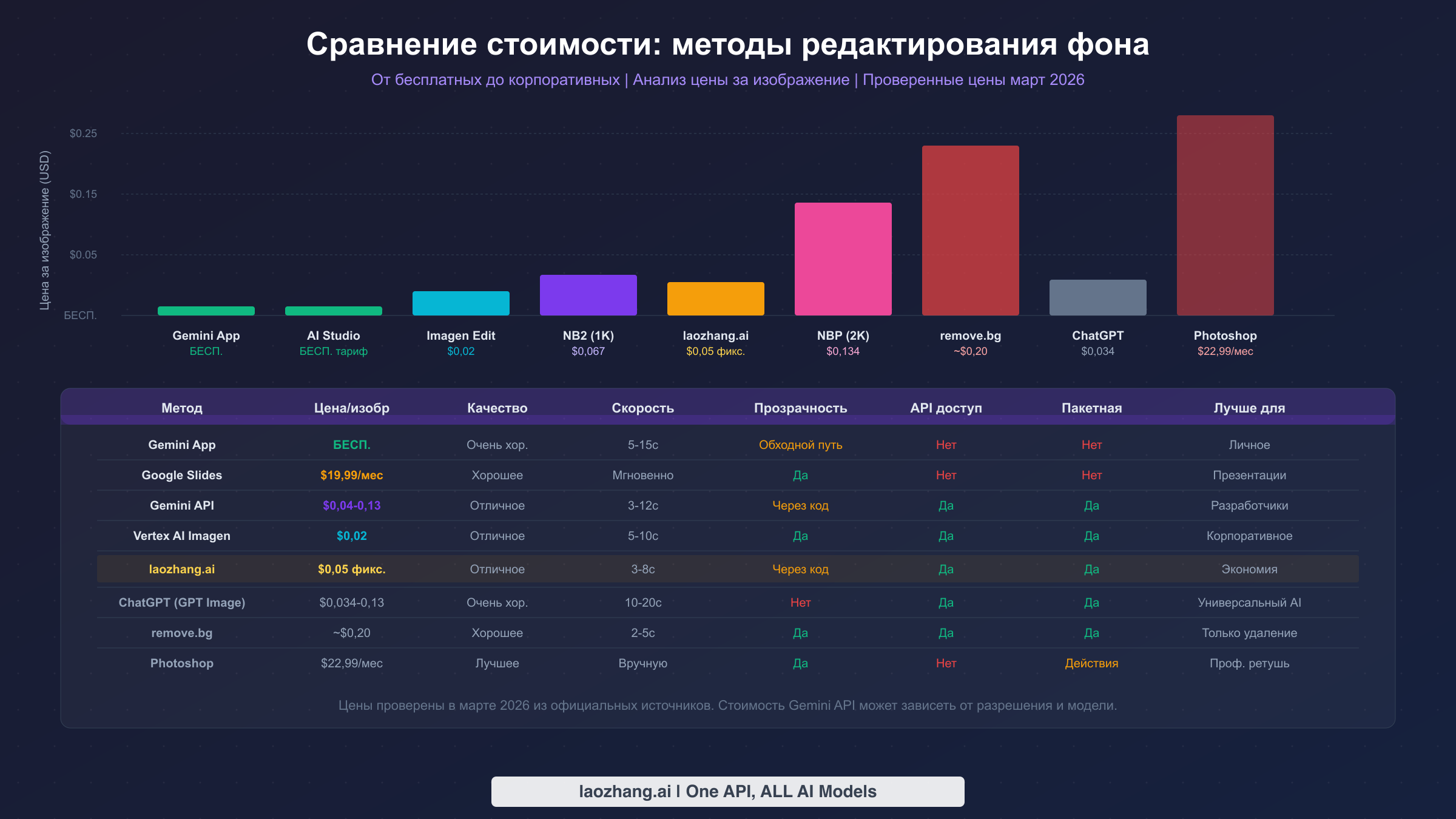Click the gray ChatGPT bar
The height and width of the screenshot is (819, 1456).
coord(1097,297)
